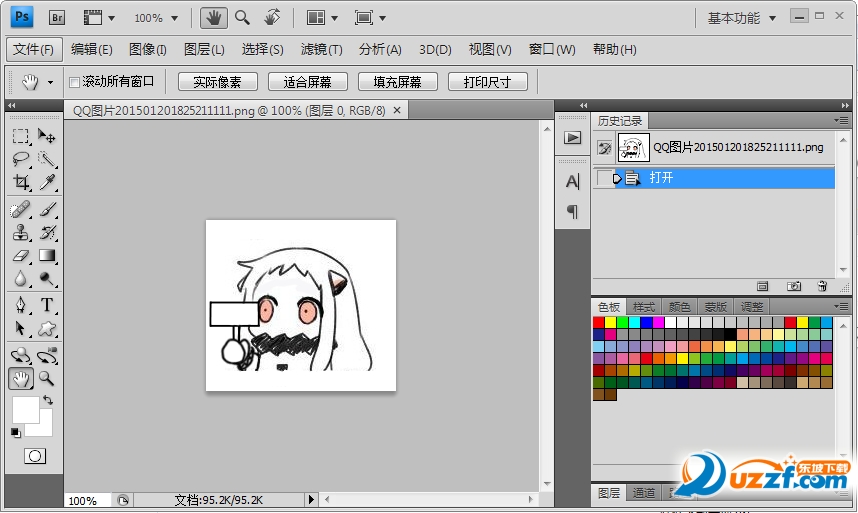
Task: Select the Lasso tool
Action: (x=21, y=159)
